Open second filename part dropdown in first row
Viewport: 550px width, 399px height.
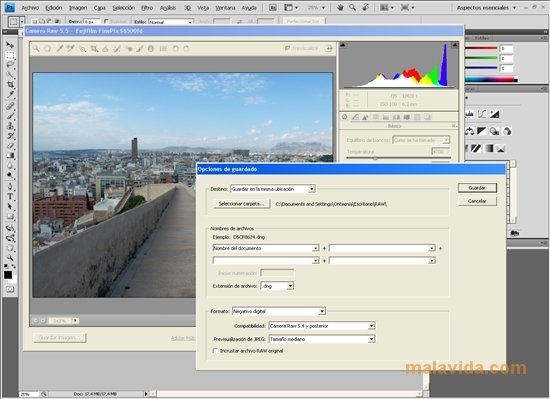click(382, 248)
